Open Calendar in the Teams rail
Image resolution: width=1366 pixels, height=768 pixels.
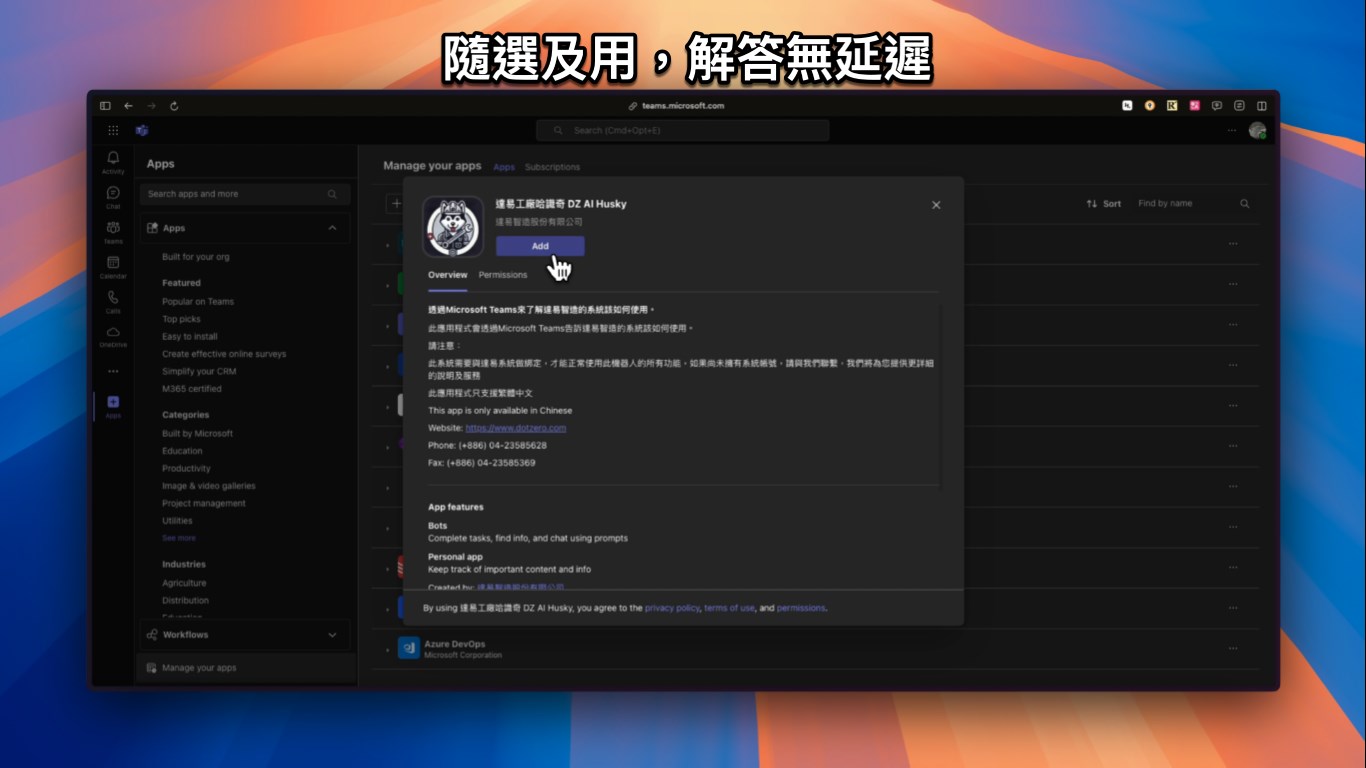[113, 267]
